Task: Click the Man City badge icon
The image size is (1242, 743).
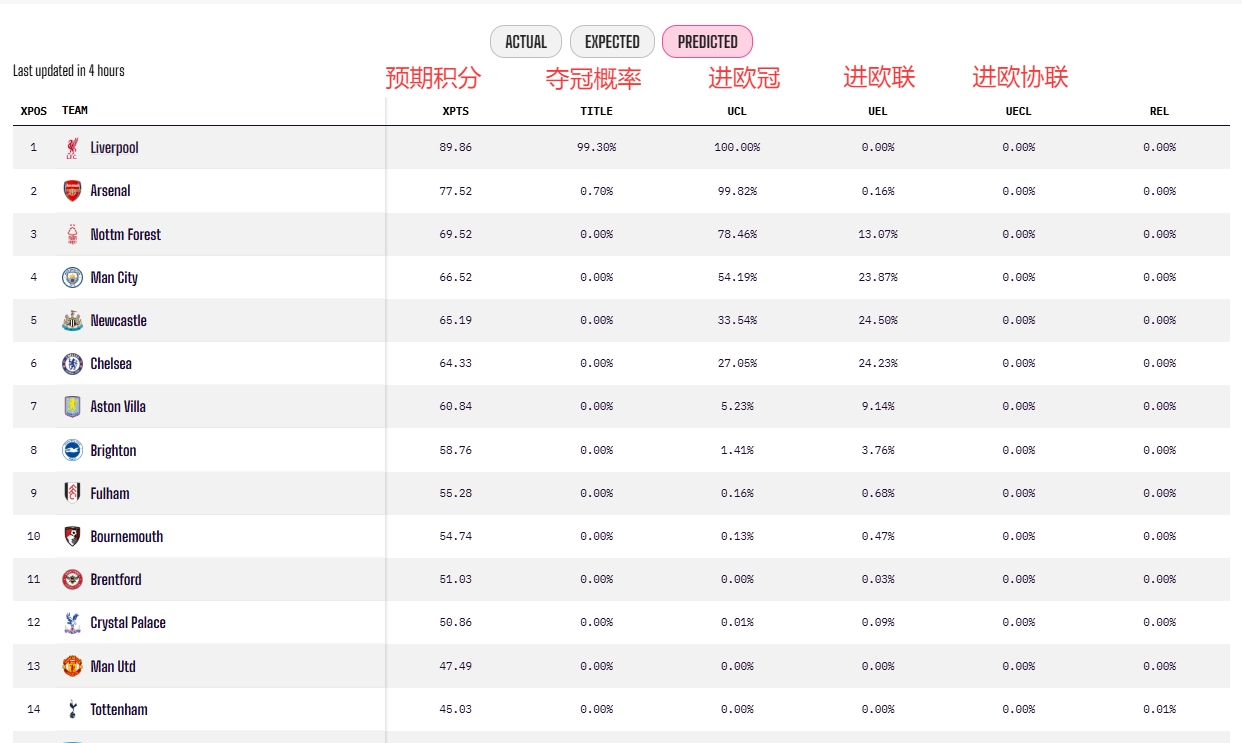Action: tap(72, 277)
